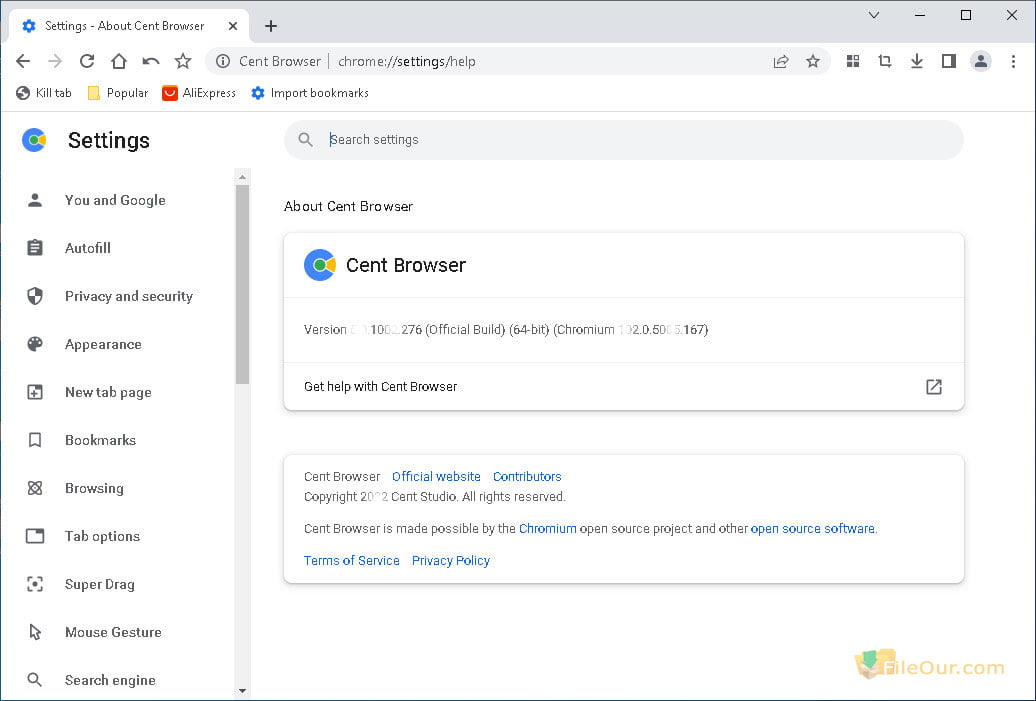
Task: Click the forward navigation arrow
Action: (55, 61)
